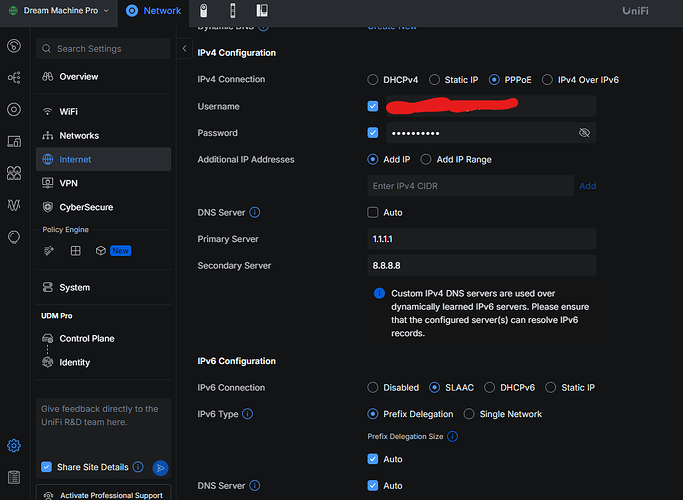Click the Add link for IPv4 CIDR
The width and height of the screenshot is (683, 500).
(588, 186)
